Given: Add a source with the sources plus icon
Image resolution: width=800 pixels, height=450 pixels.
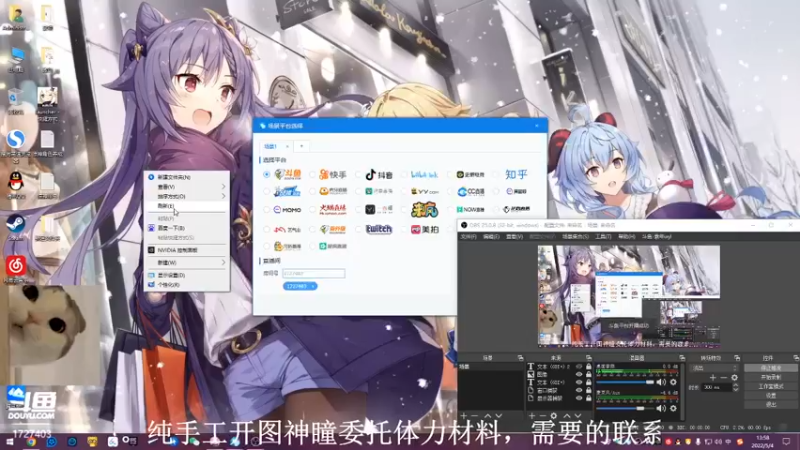Looking at the screenshot, I should click(x=532, y=416).
